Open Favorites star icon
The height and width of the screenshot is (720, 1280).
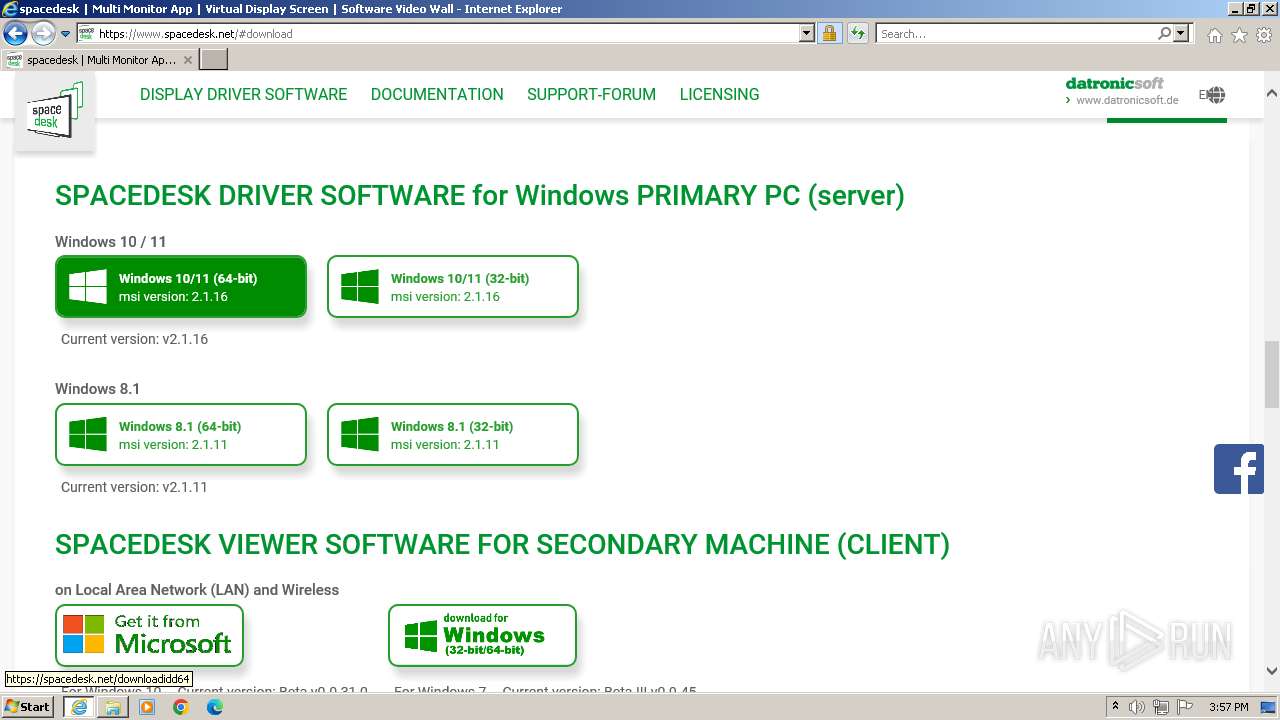(x=1239, y=35)
